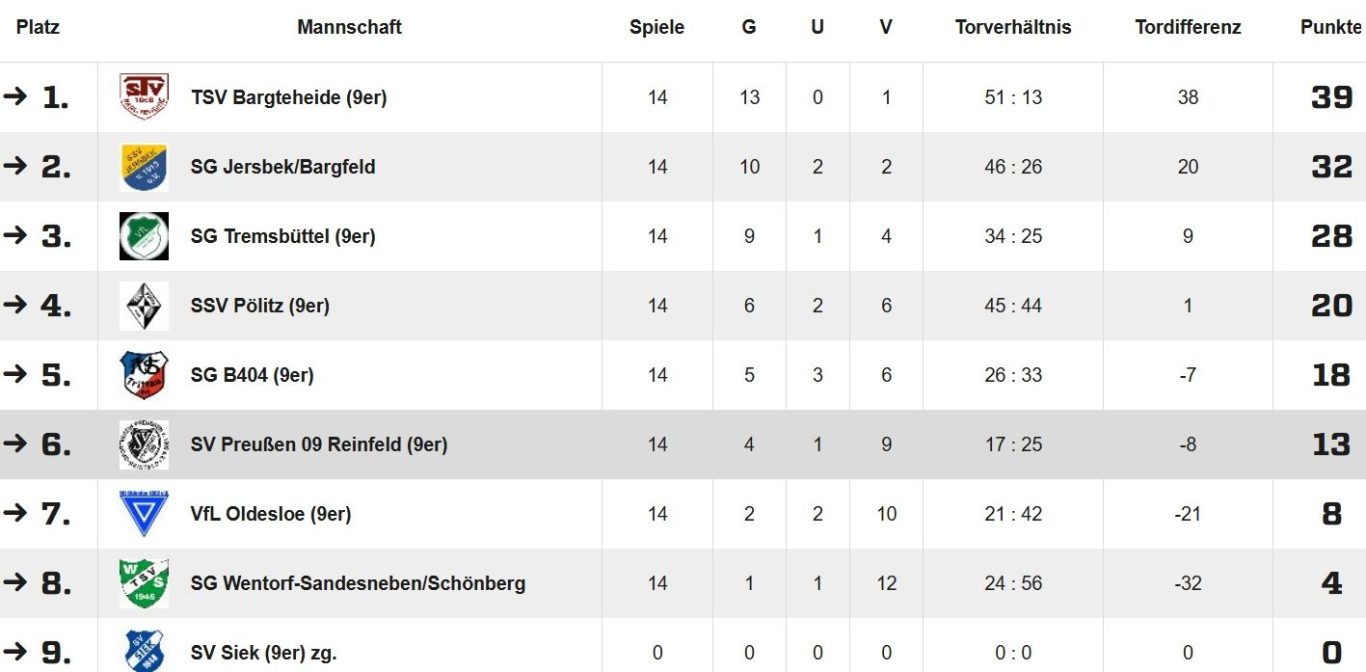
Task: Click the Punkte column header
Action: (x=1331, y=28)
